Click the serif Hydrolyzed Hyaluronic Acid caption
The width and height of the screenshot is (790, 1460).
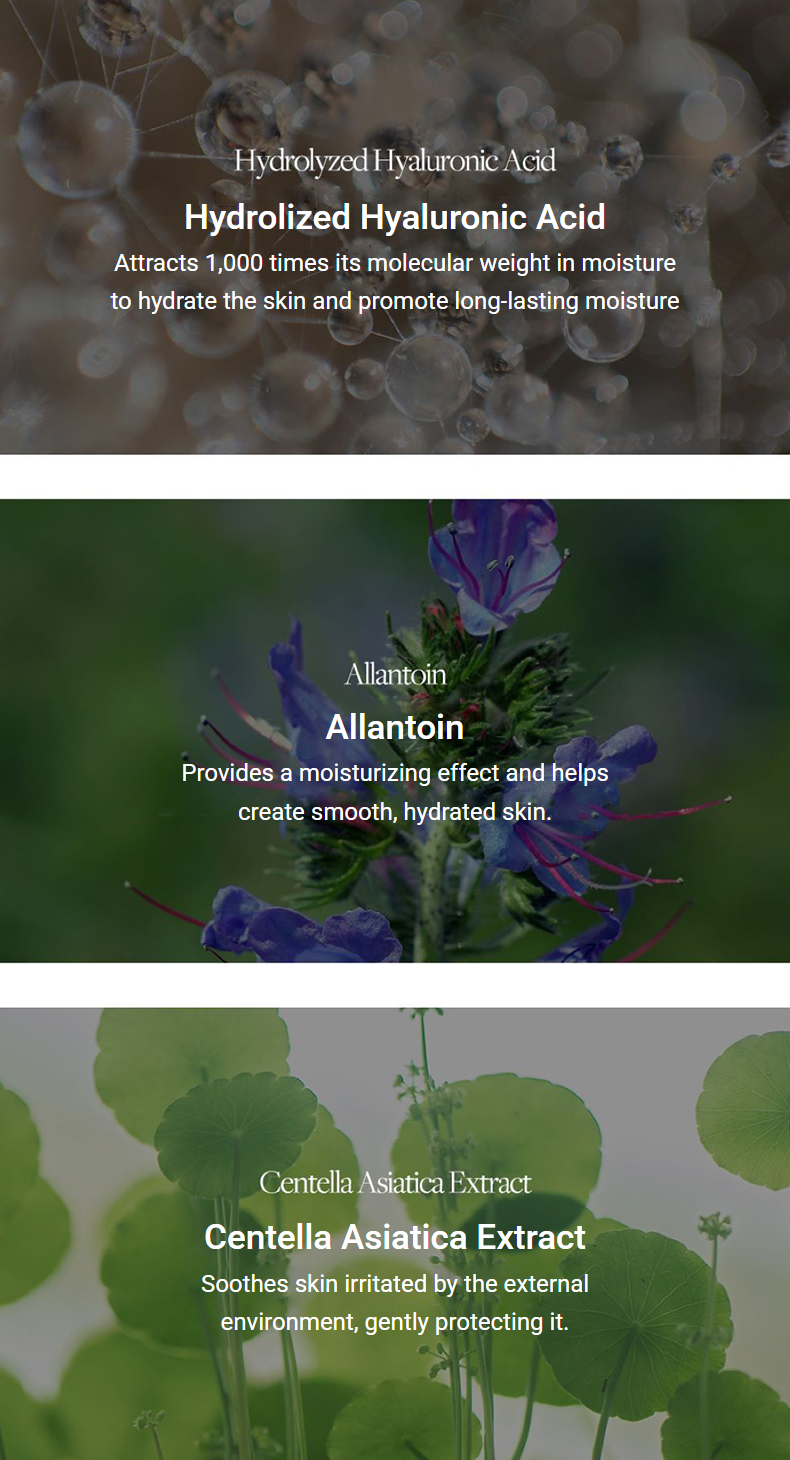[395, 161]
